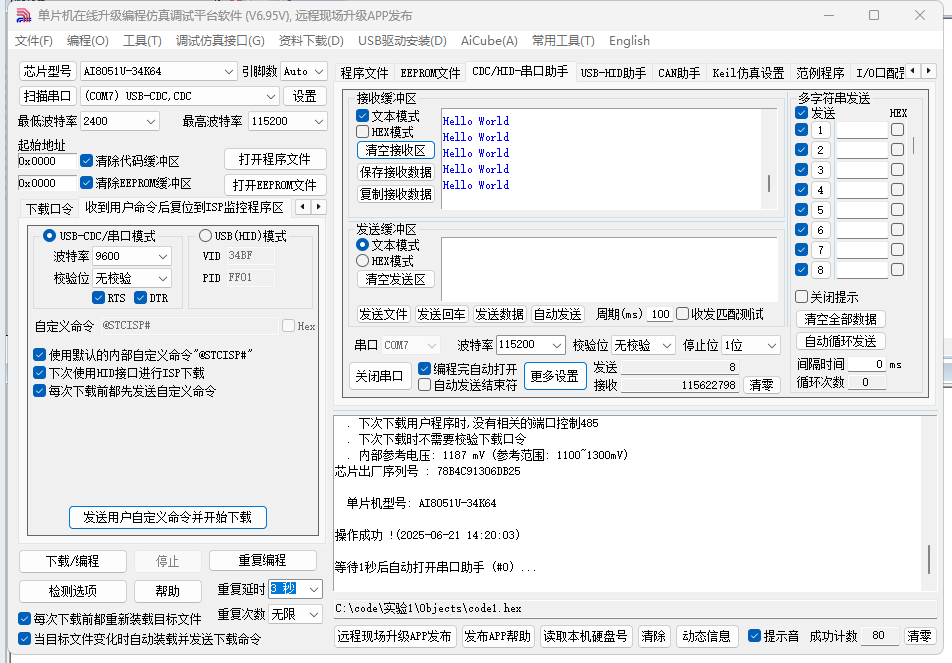
Task: Click 发送用户自定义命令并开始下载 button
Action: coord(168,517)
